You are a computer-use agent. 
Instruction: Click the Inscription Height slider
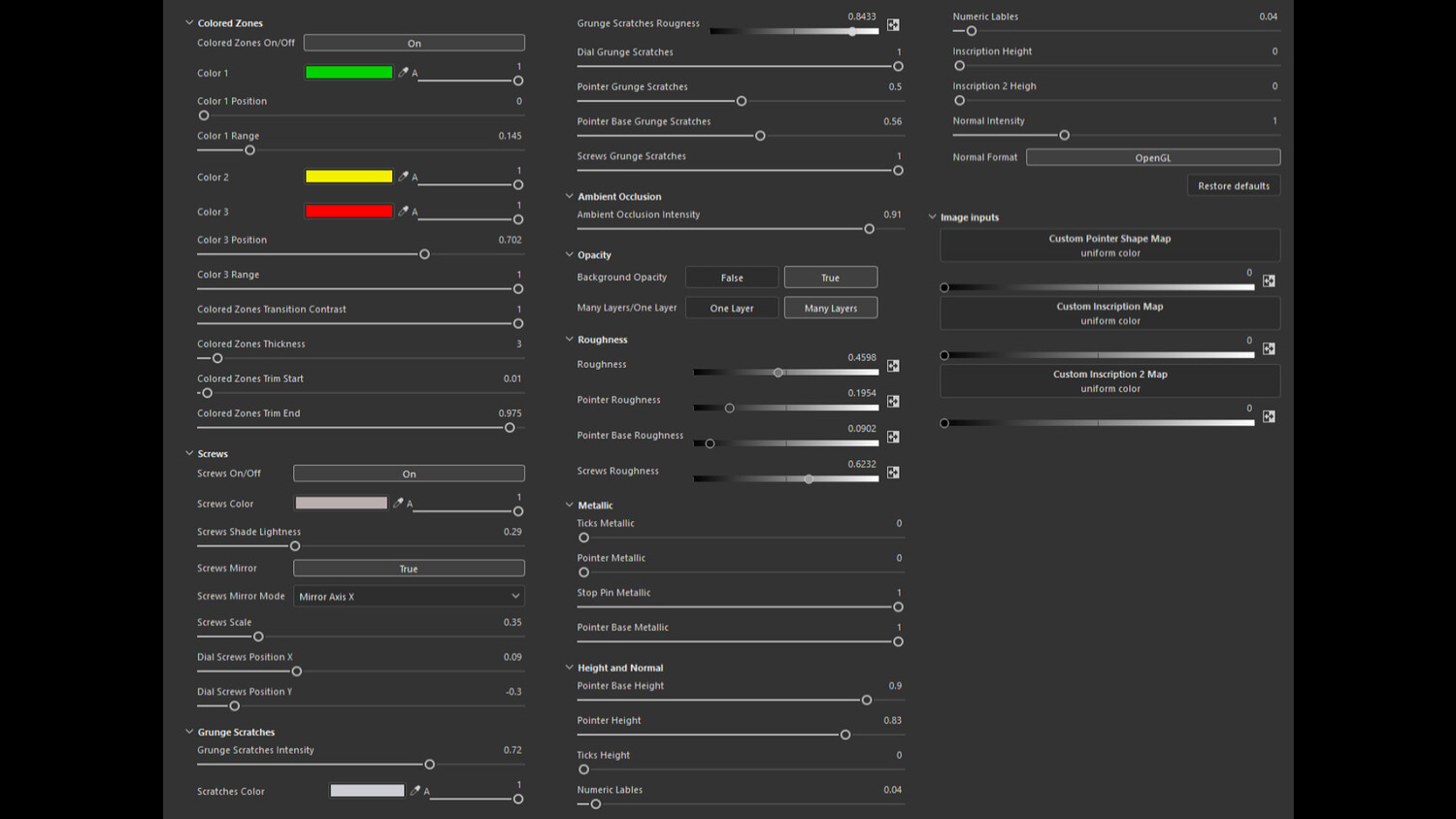click(x=1116, y=66)
